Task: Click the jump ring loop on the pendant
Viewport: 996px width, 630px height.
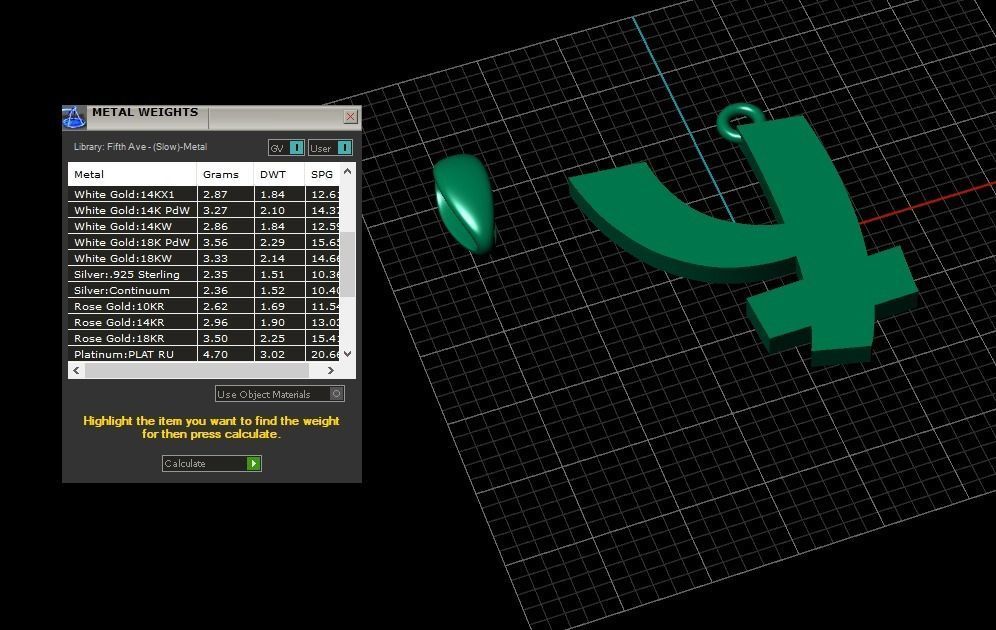Action: pyautogui.click(x=741, y=121)
